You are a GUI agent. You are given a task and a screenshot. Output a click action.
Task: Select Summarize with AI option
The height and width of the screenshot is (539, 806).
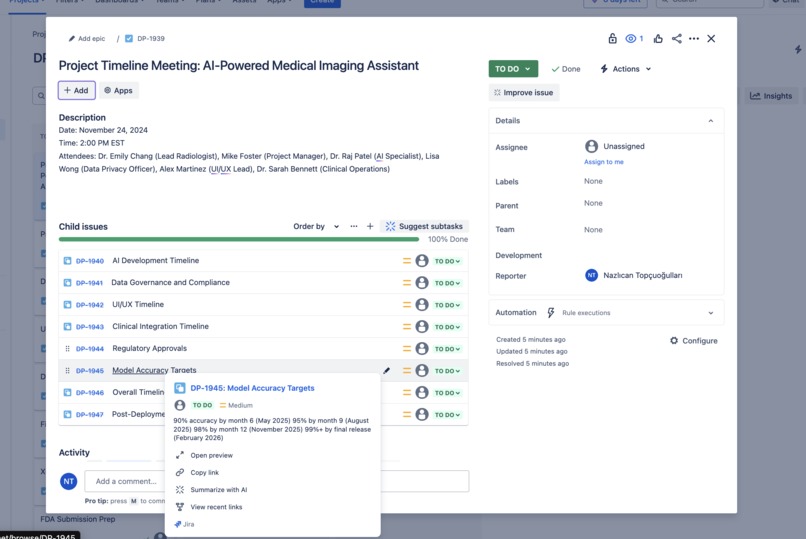pyautogui.click(x=218, y=490)
